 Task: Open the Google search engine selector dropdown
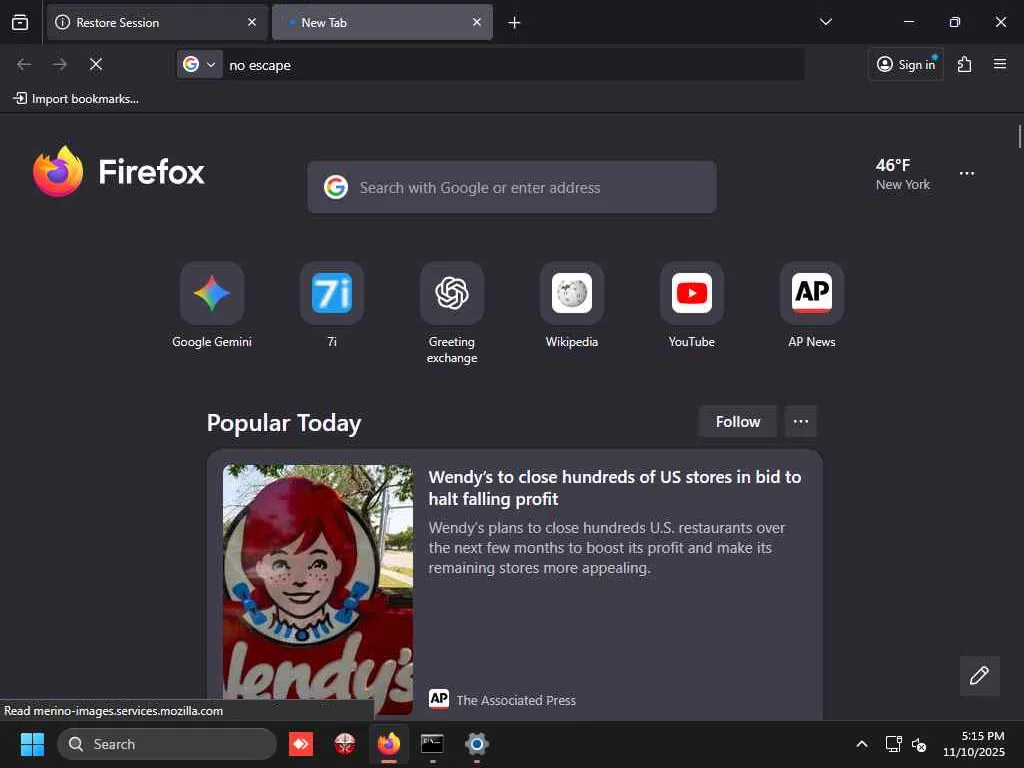[199, 64]
